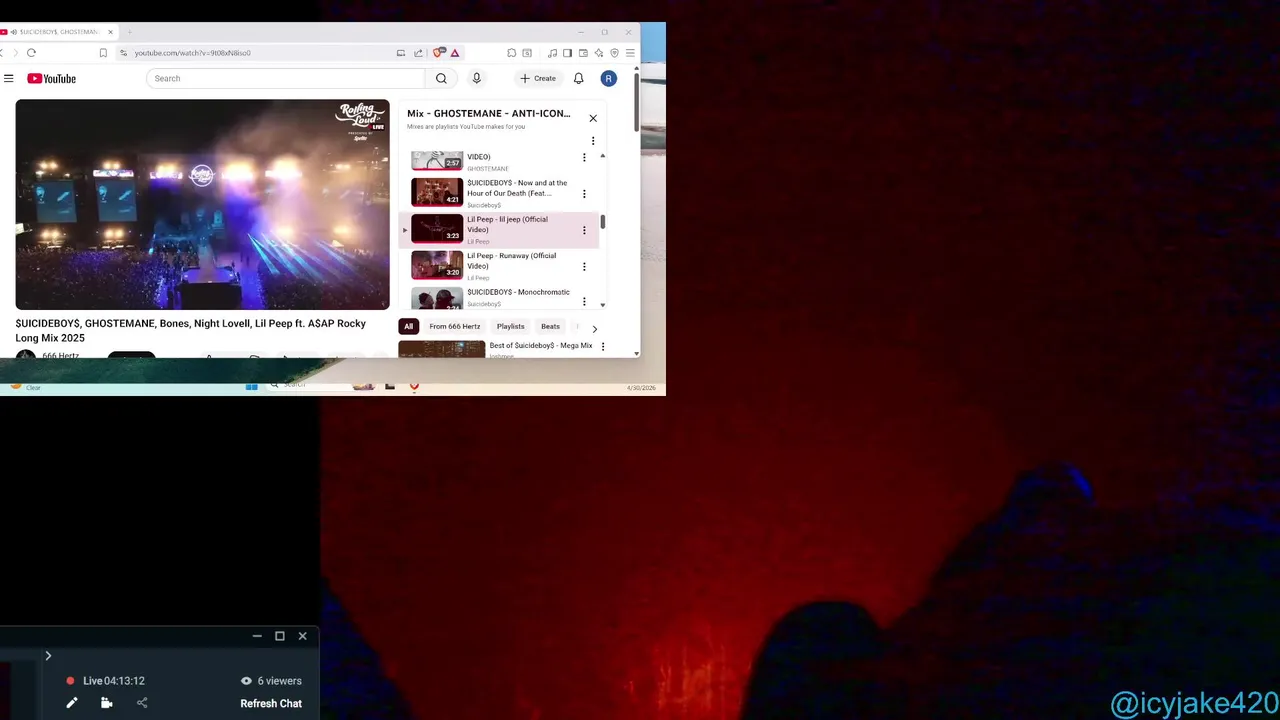Viewport: 1280px width, 720px height.
Task: Reload the page with the browser refresh icon
Action: (x=31, y=53)
